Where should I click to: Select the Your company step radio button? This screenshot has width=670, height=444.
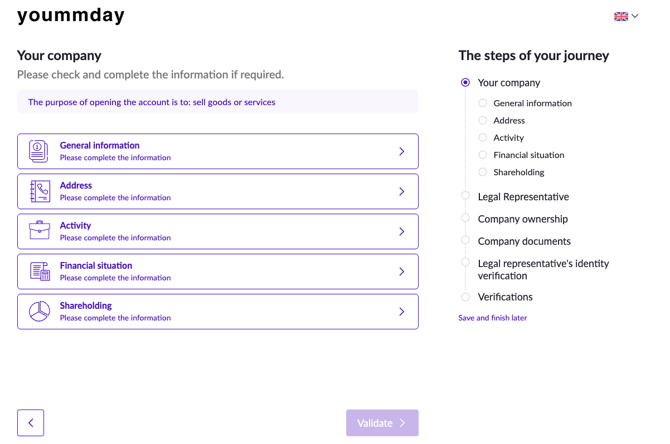[465, 82]
